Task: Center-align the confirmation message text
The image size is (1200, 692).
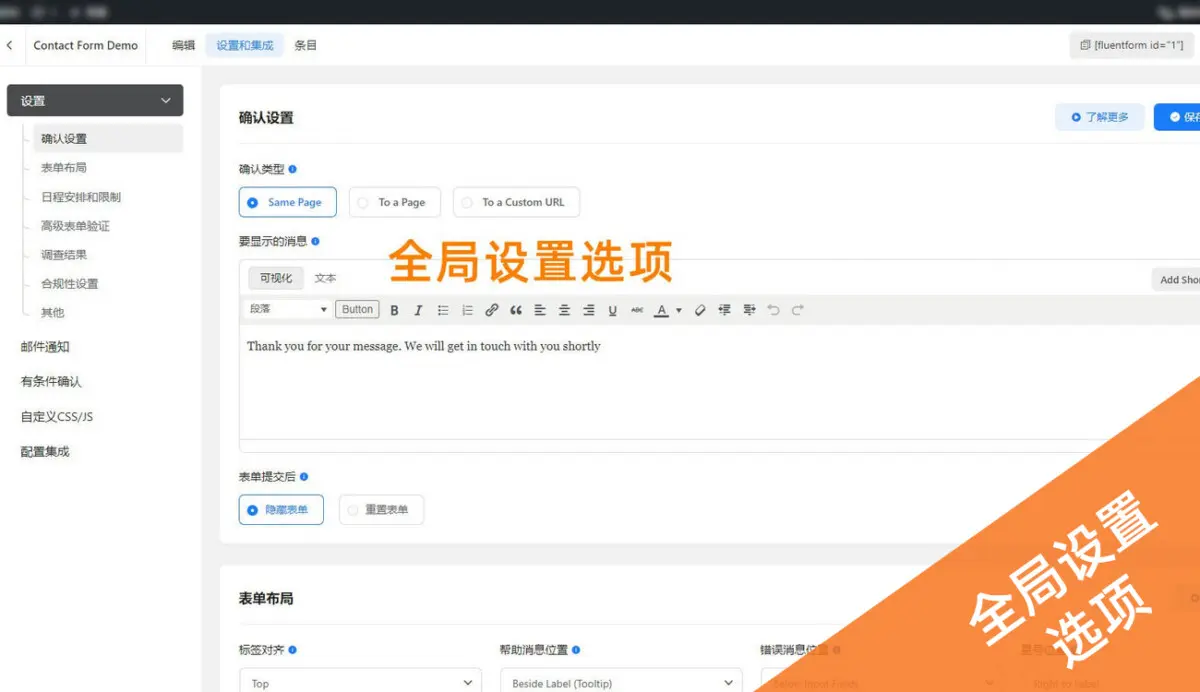Action: pyautogui.click(x=564, y=309)
